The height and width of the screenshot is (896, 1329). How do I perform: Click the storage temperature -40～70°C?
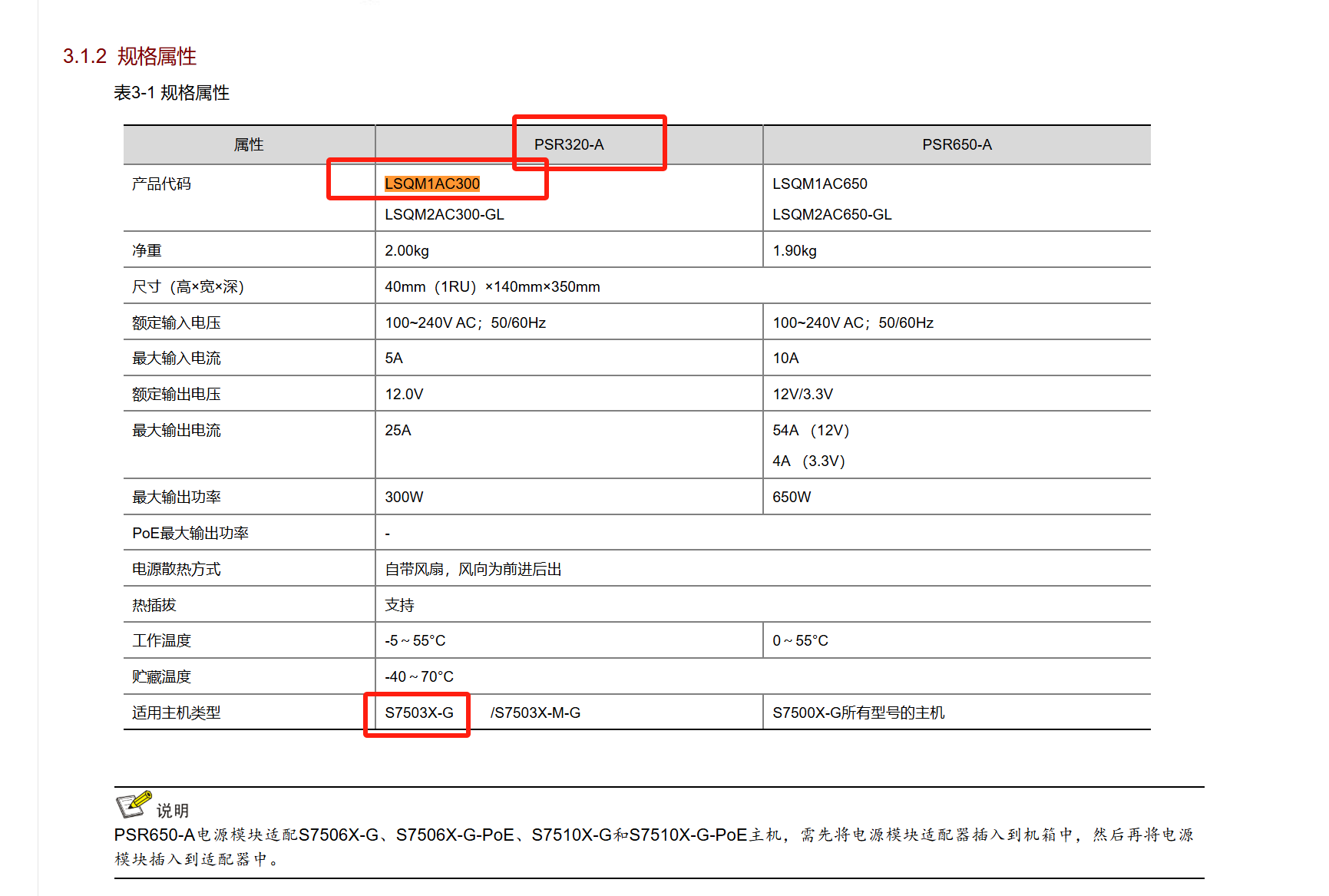[419, 676]
